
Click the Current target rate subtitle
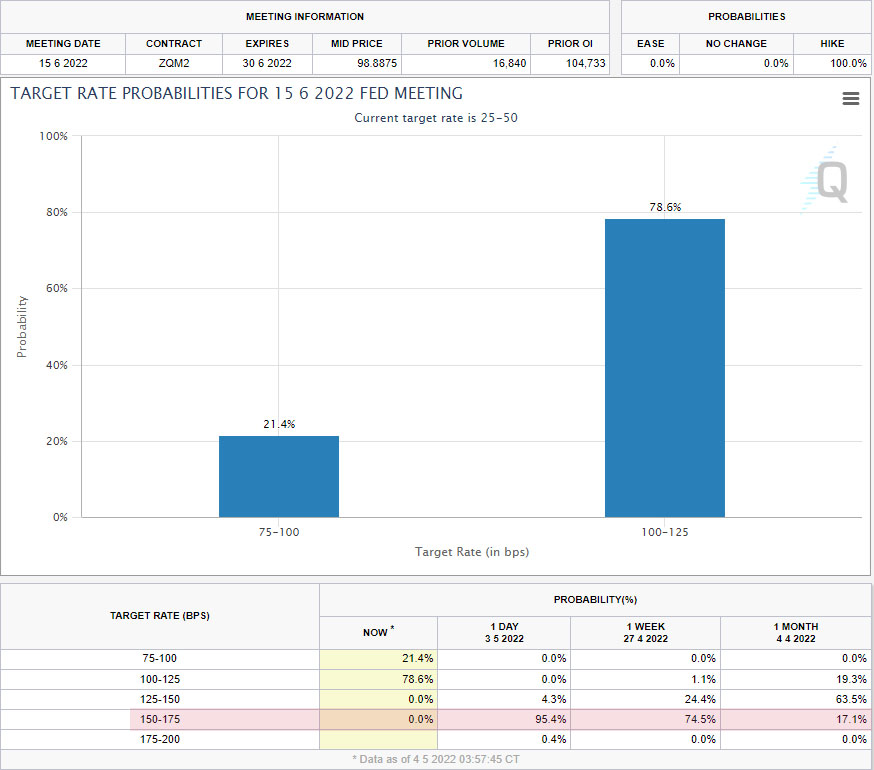[x=436, y=118]
